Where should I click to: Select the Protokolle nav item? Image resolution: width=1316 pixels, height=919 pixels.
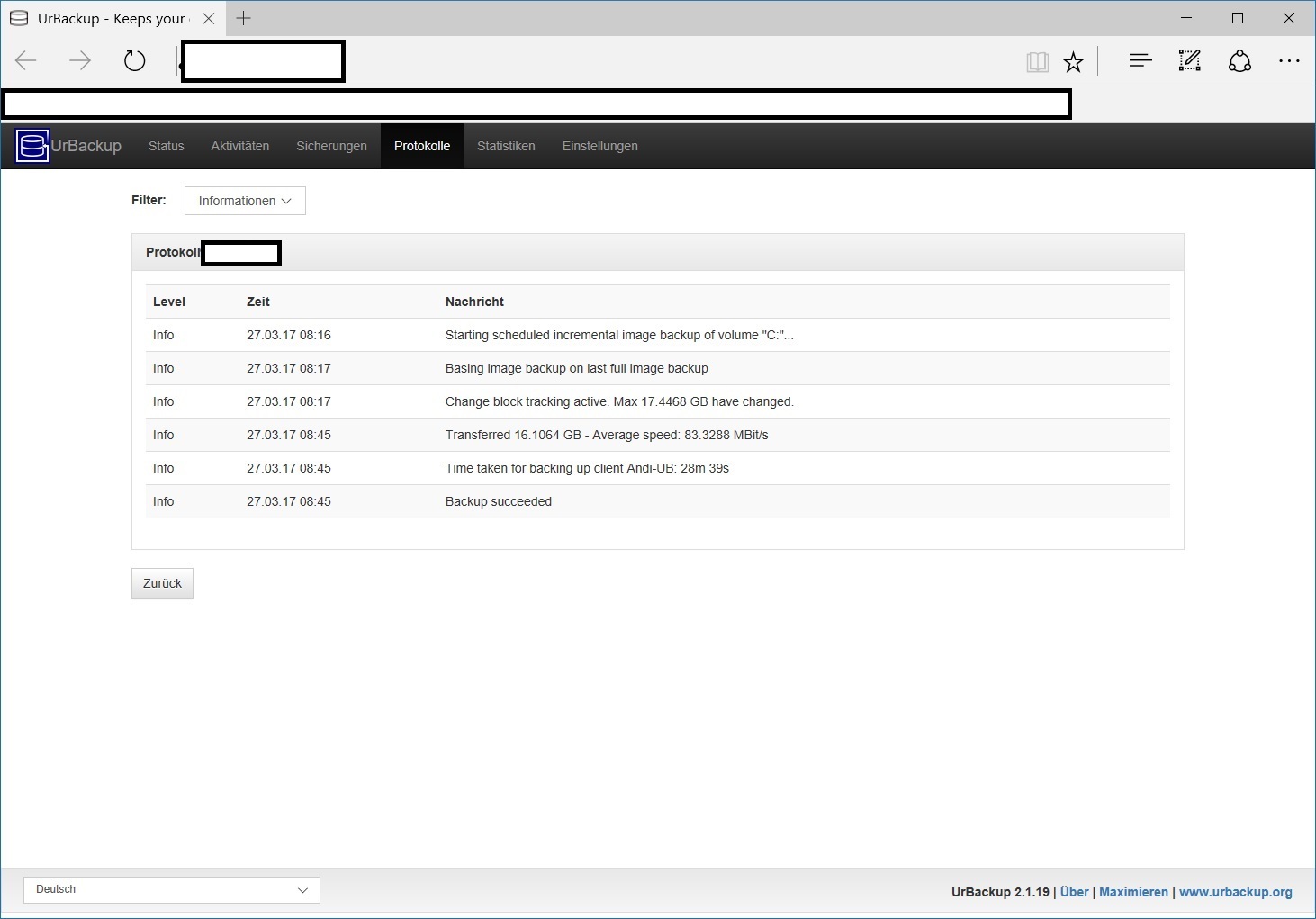click(x=422, y=146)
